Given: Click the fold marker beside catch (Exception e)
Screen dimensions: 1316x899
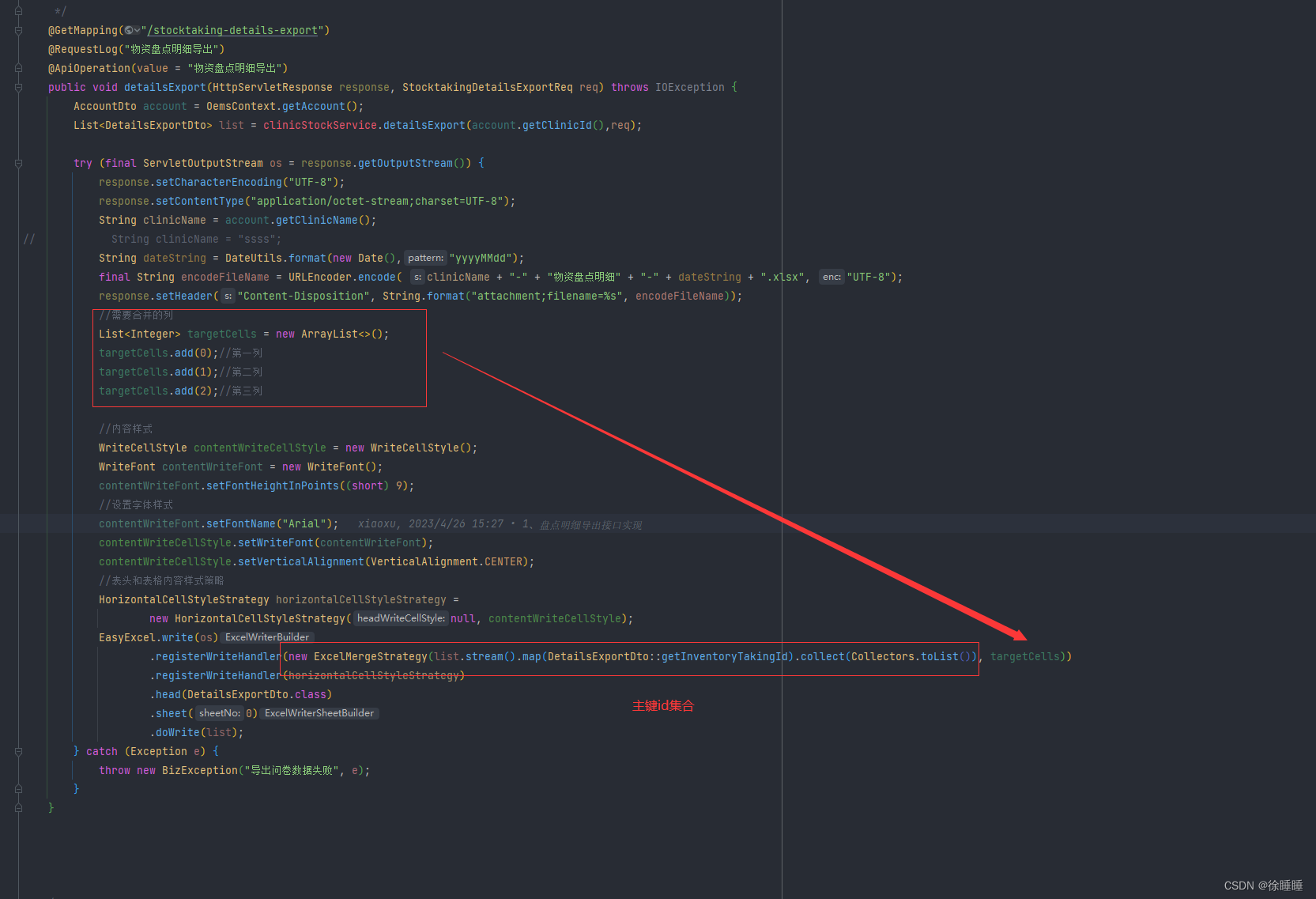Looking at the screenshot, I should 18,752.
